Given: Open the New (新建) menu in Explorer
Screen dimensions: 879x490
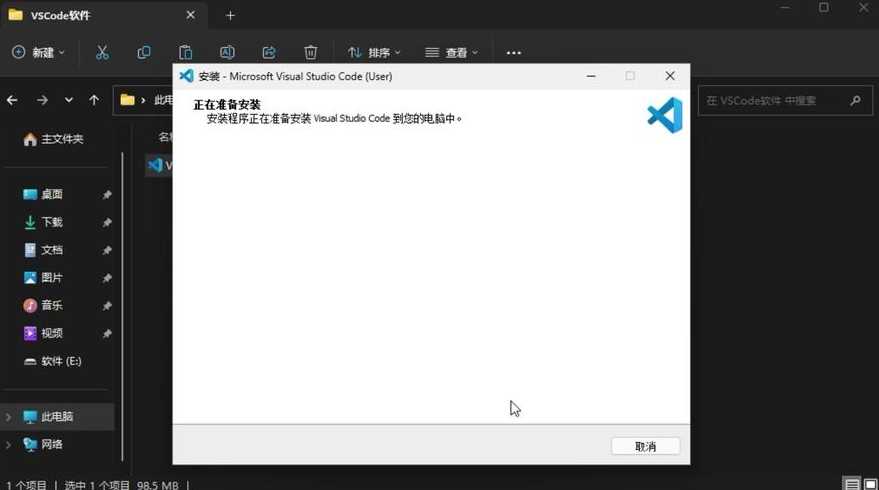Looking at the screenshot, I should click(x=38, y=53).
